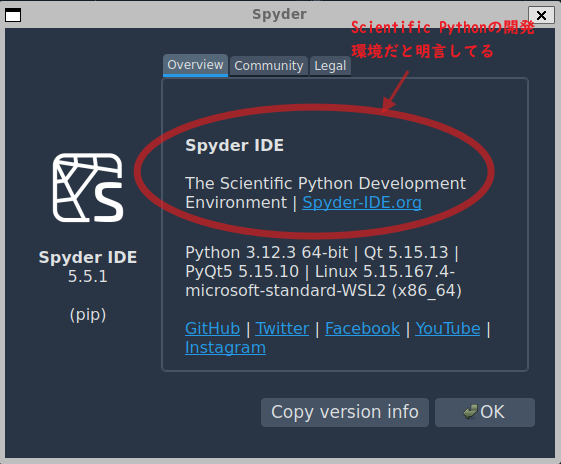Click Spyder IDE label under logo

(88, 257)
